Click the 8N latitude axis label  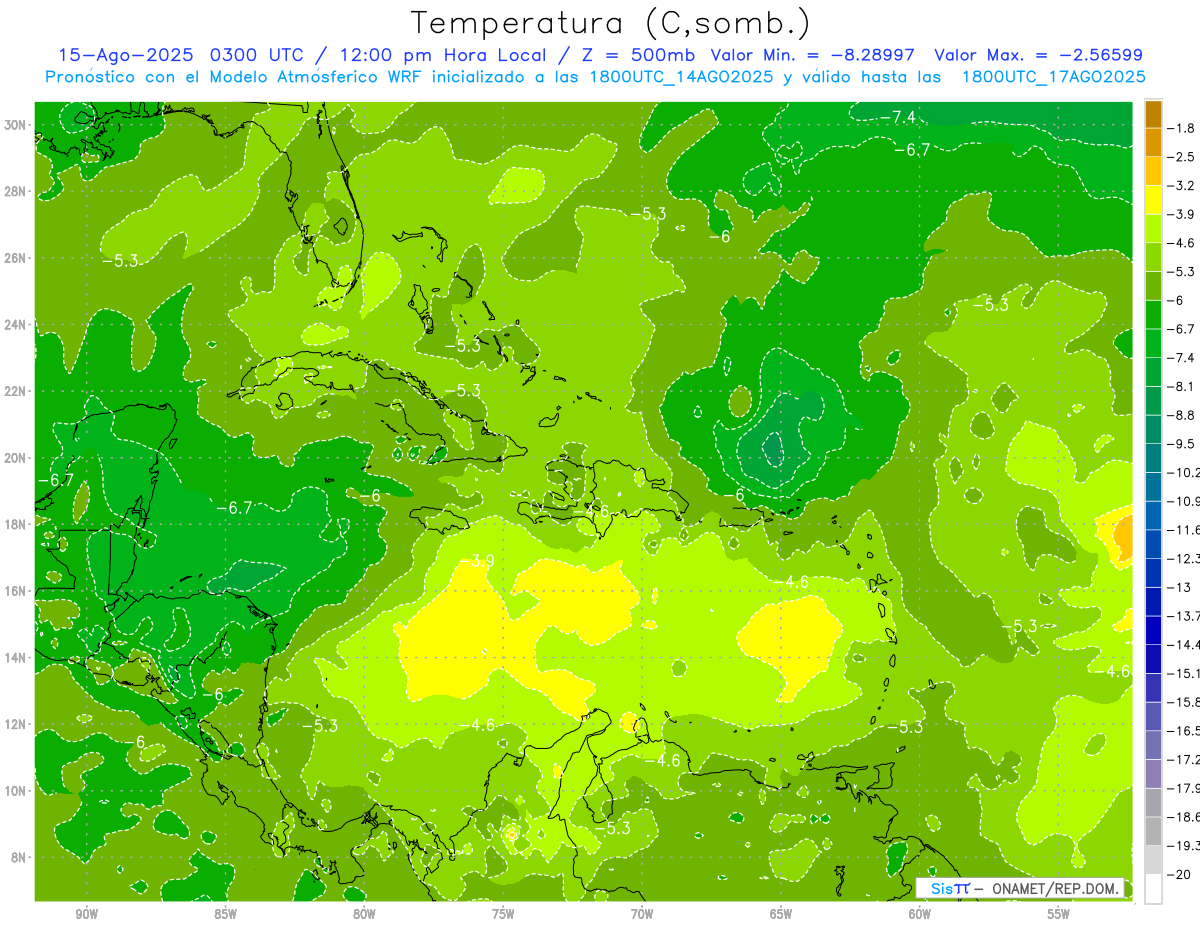click(19, 858)
